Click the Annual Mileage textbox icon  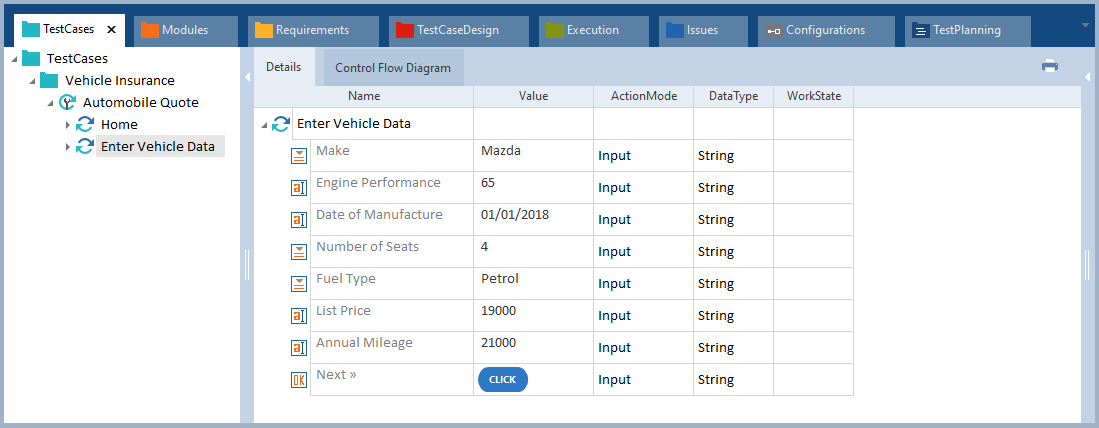tap(299, 348)
